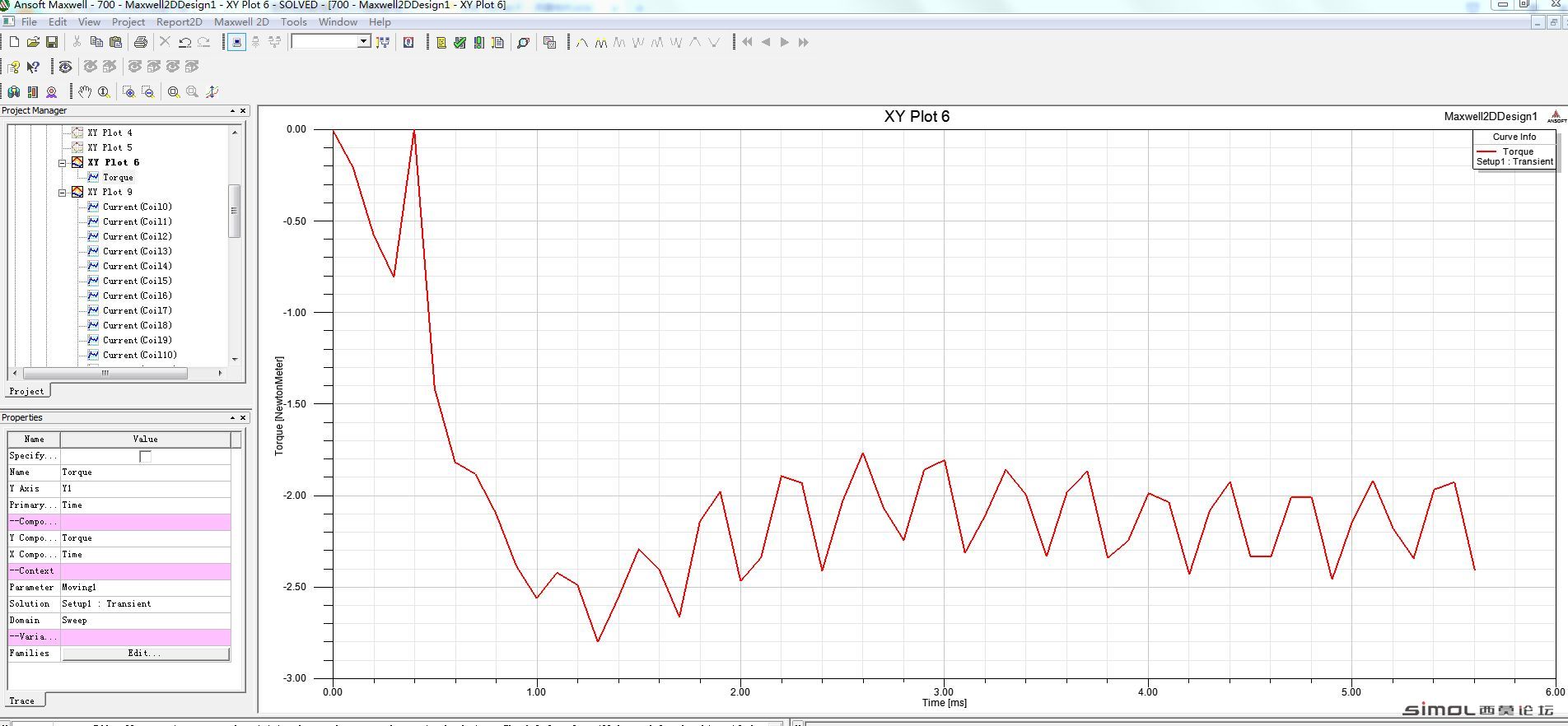Click the rotate magnifier tool icon
The width and height of the screenshot is (1568, 726).
coord(104,91)
